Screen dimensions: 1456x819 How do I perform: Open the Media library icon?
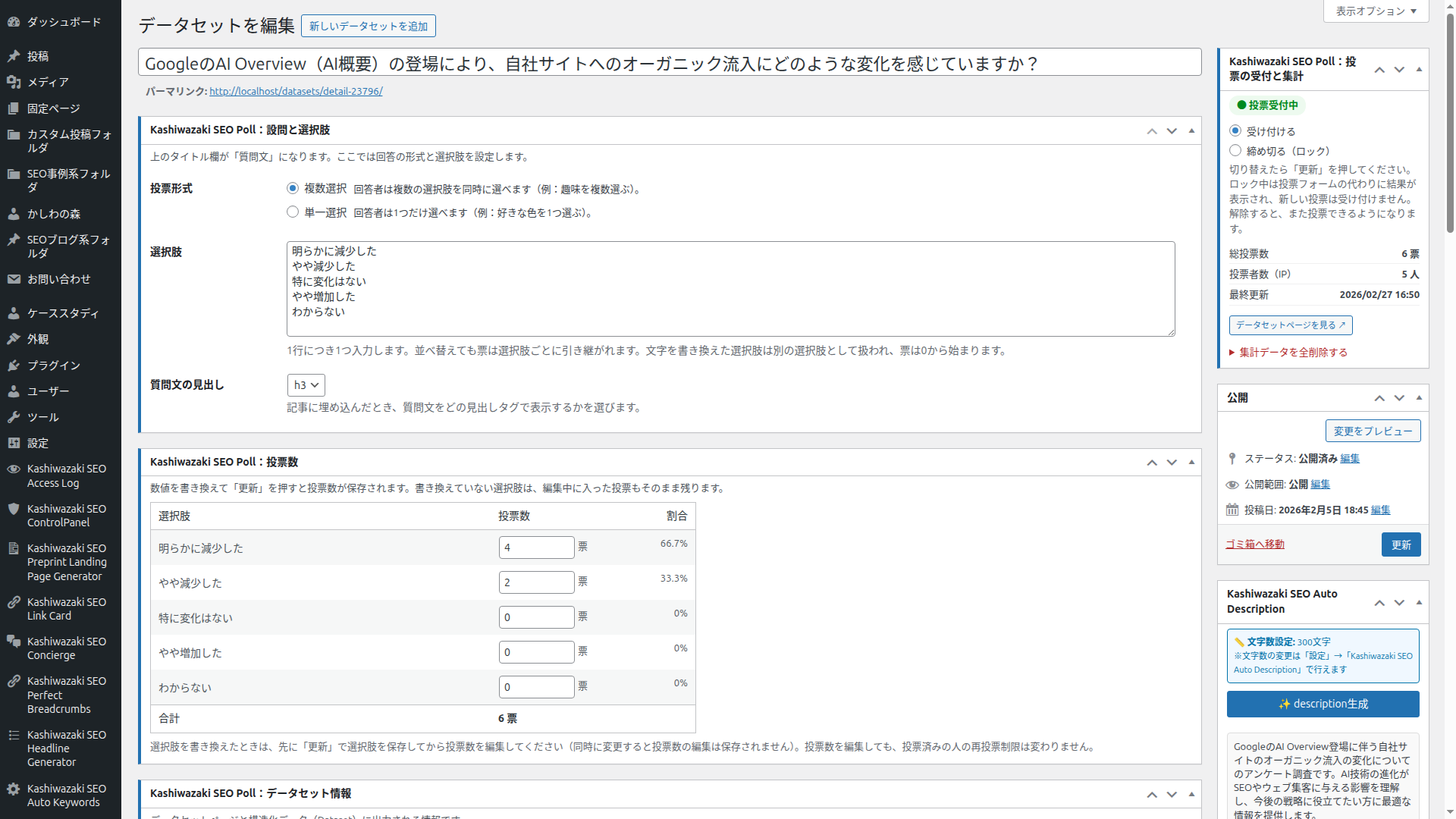14,82
